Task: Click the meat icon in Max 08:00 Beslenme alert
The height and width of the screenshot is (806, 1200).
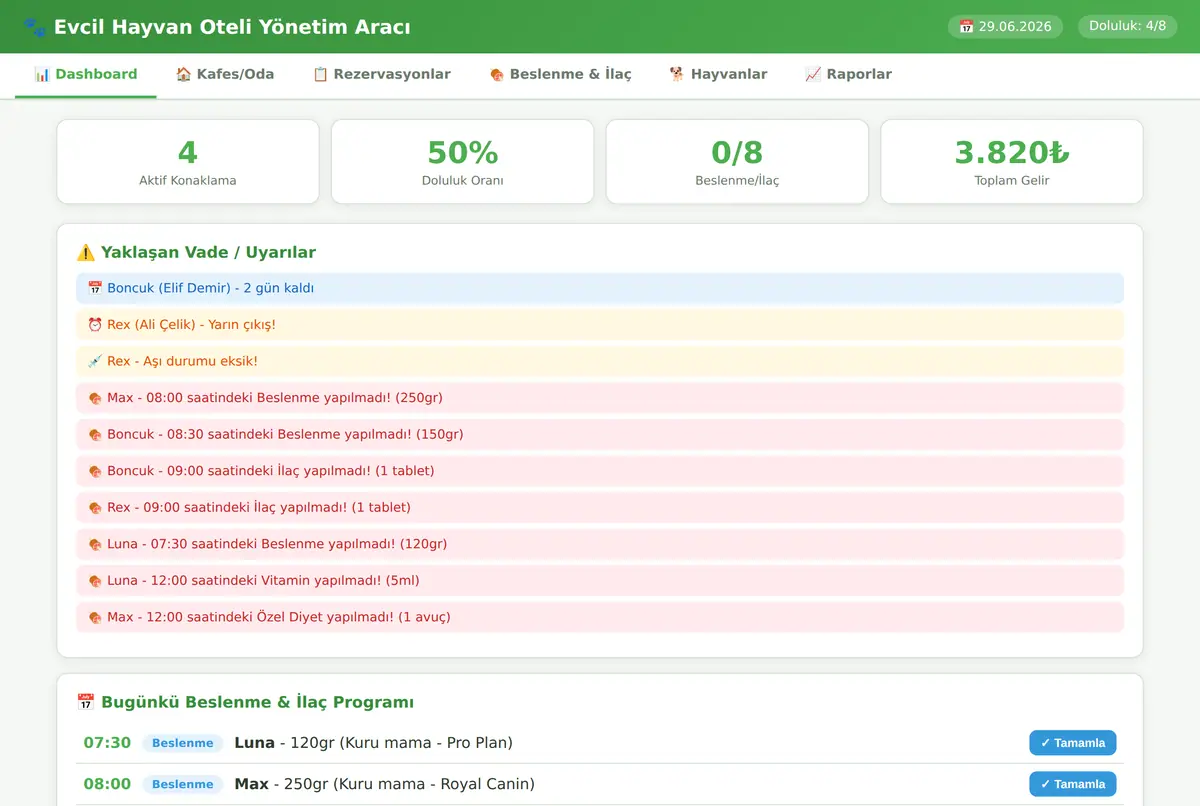Action: [95, 398]
